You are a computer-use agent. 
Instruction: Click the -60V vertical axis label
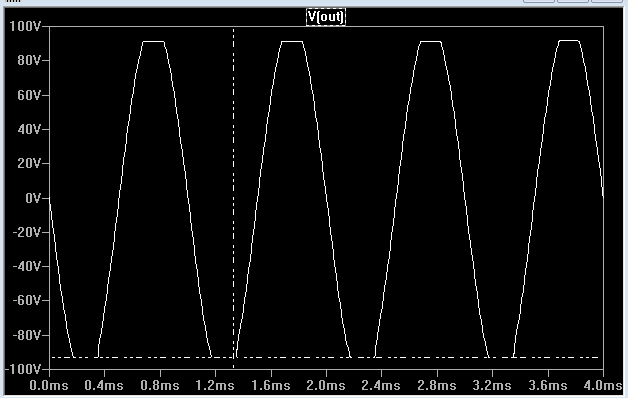point(26,300)
